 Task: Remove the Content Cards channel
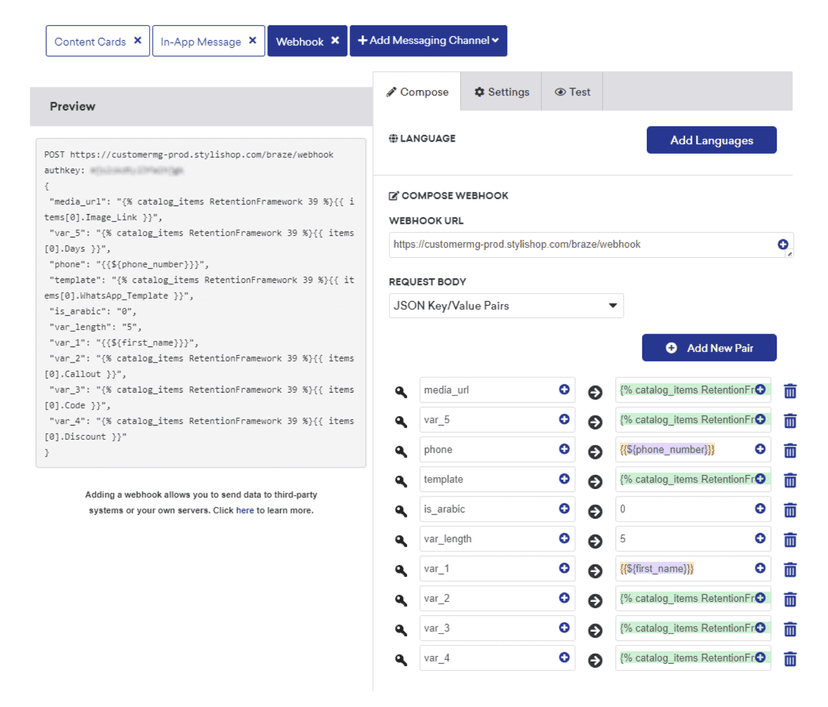click(x=139, y=41)
